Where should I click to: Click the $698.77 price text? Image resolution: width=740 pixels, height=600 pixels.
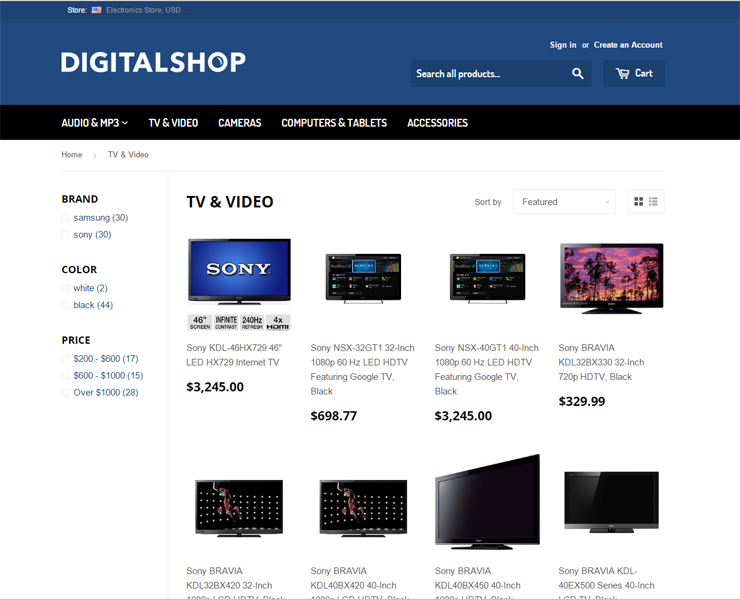[x=334, y=416]
